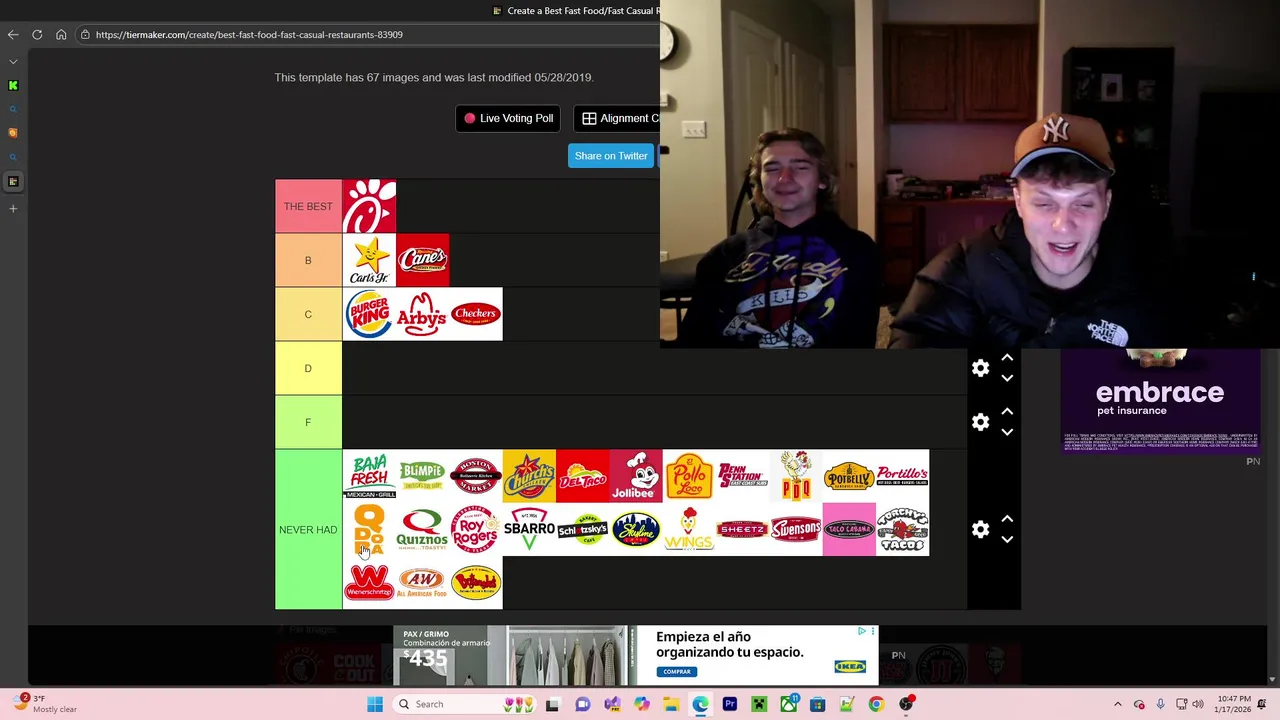
Task: Pick the Sbarro logo
Action: [529, 529]
